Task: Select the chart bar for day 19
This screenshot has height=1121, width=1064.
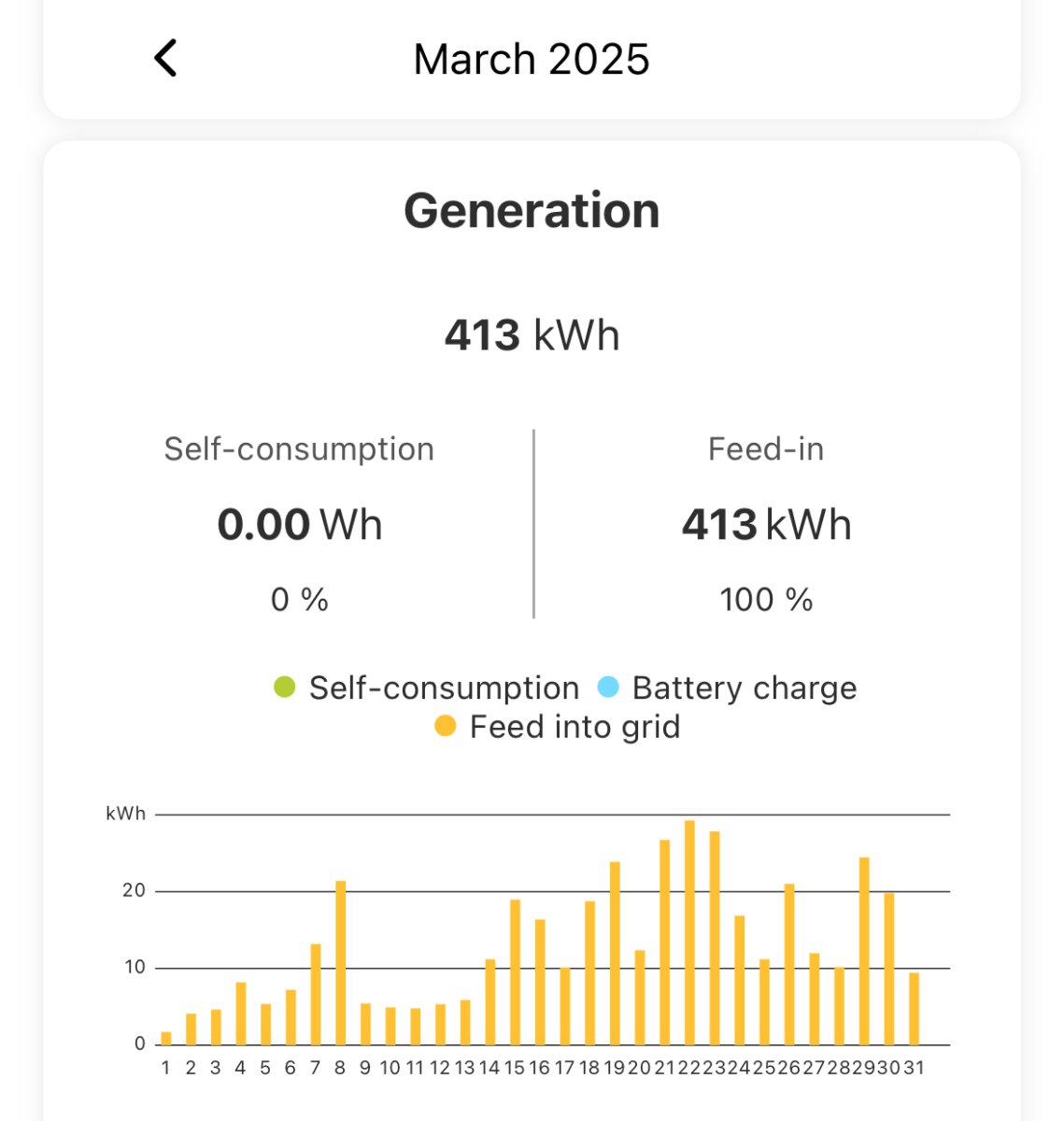Action: (615, 953)
